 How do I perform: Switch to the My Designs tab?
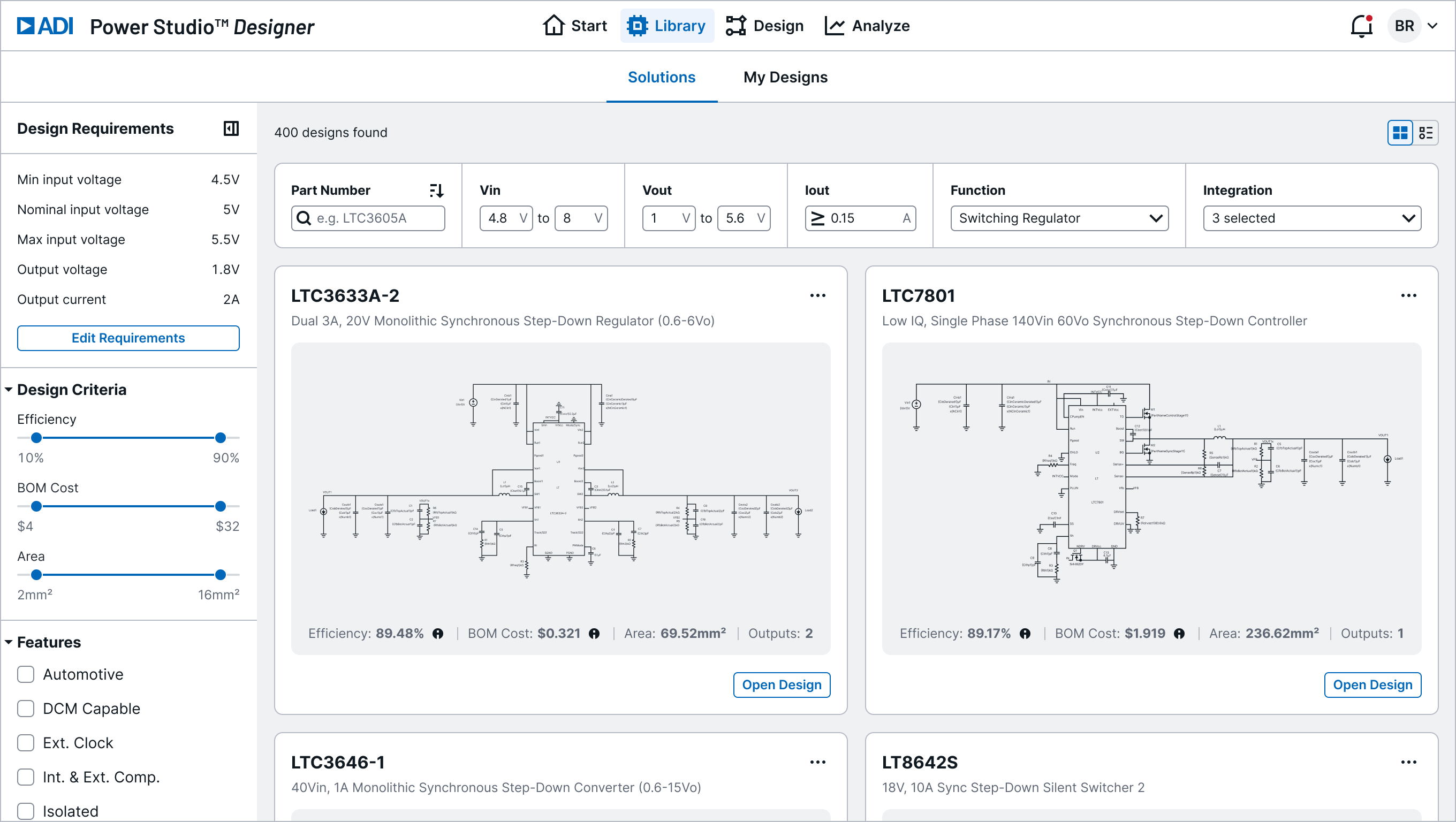(785, 77)
